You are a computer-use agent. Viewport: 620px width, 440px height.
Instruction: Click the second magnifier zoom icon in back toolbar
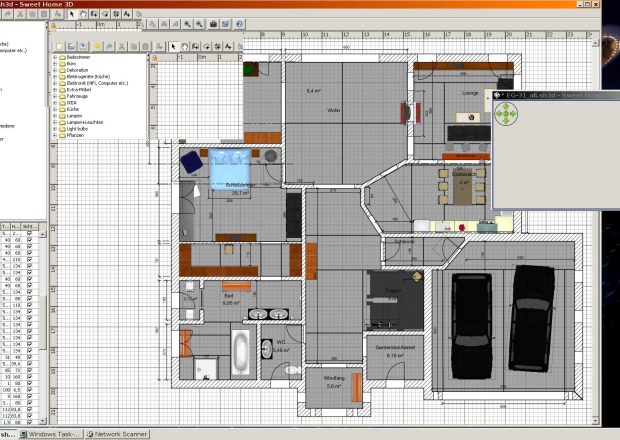(x=199, y=24)
